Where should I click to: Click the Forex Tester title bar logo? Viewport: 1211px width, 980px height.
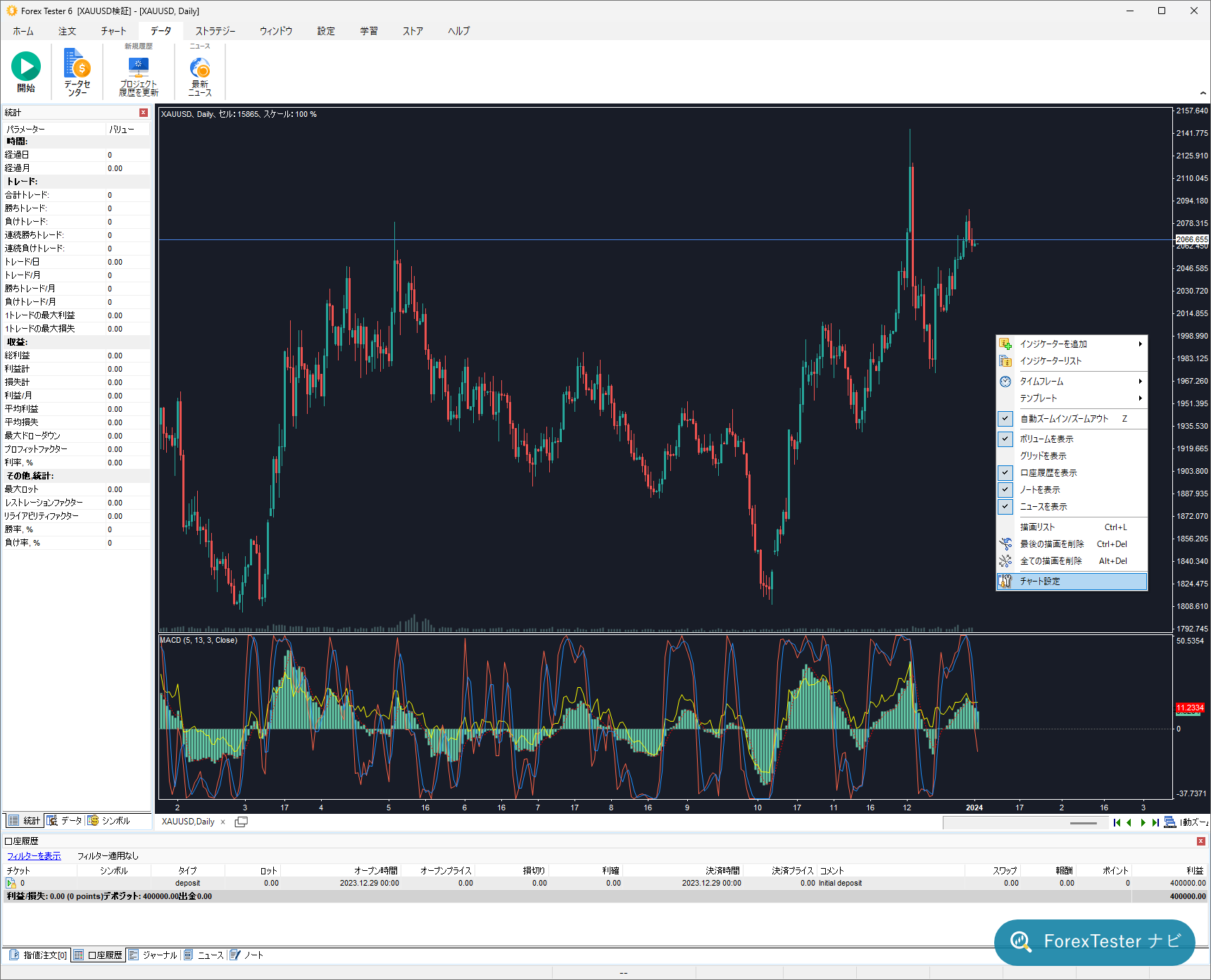click(11, 11)
